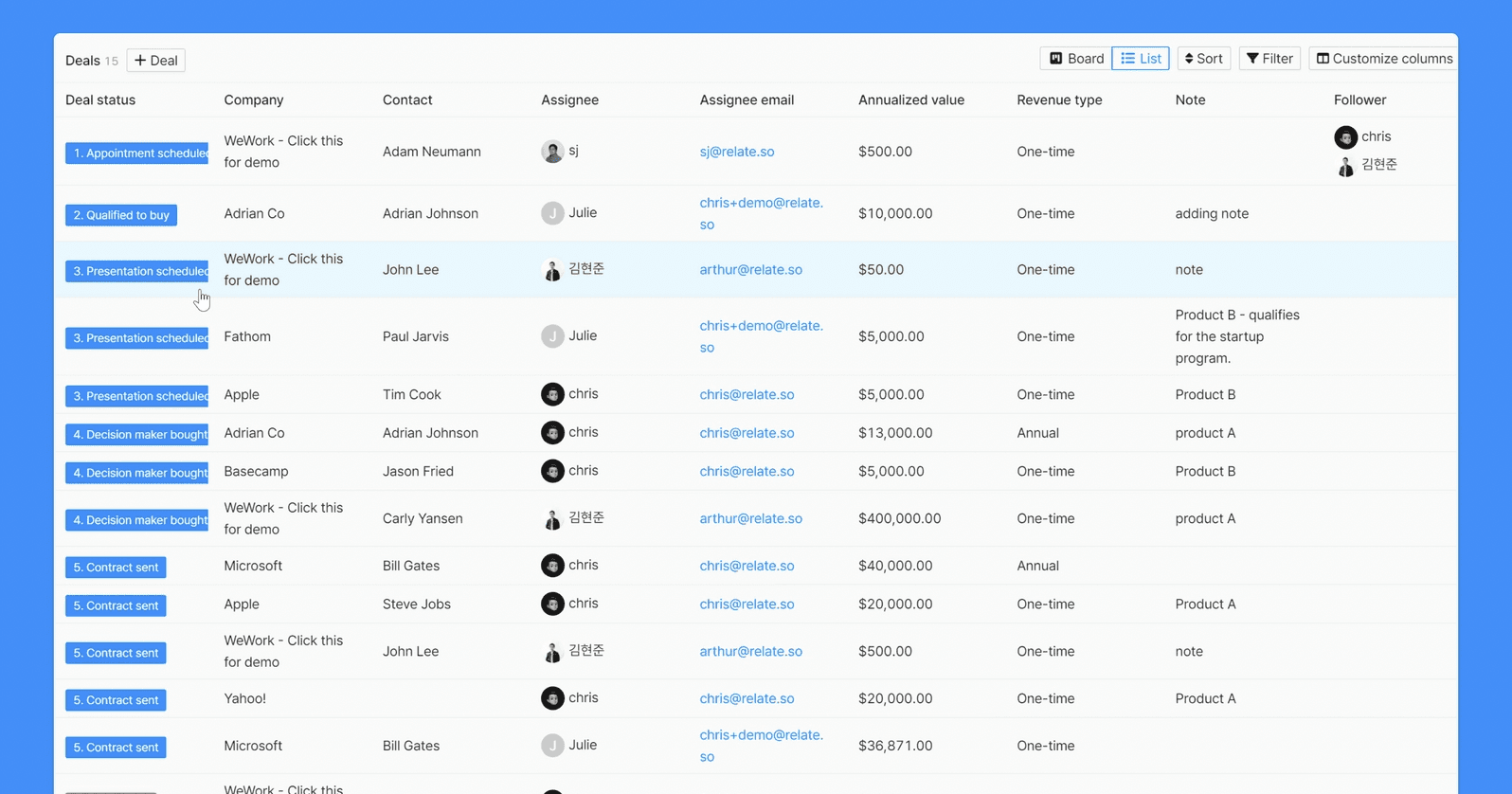Select the $36,871.00 value cell
Screen dimensions: 1512x794
click(895, 746)
